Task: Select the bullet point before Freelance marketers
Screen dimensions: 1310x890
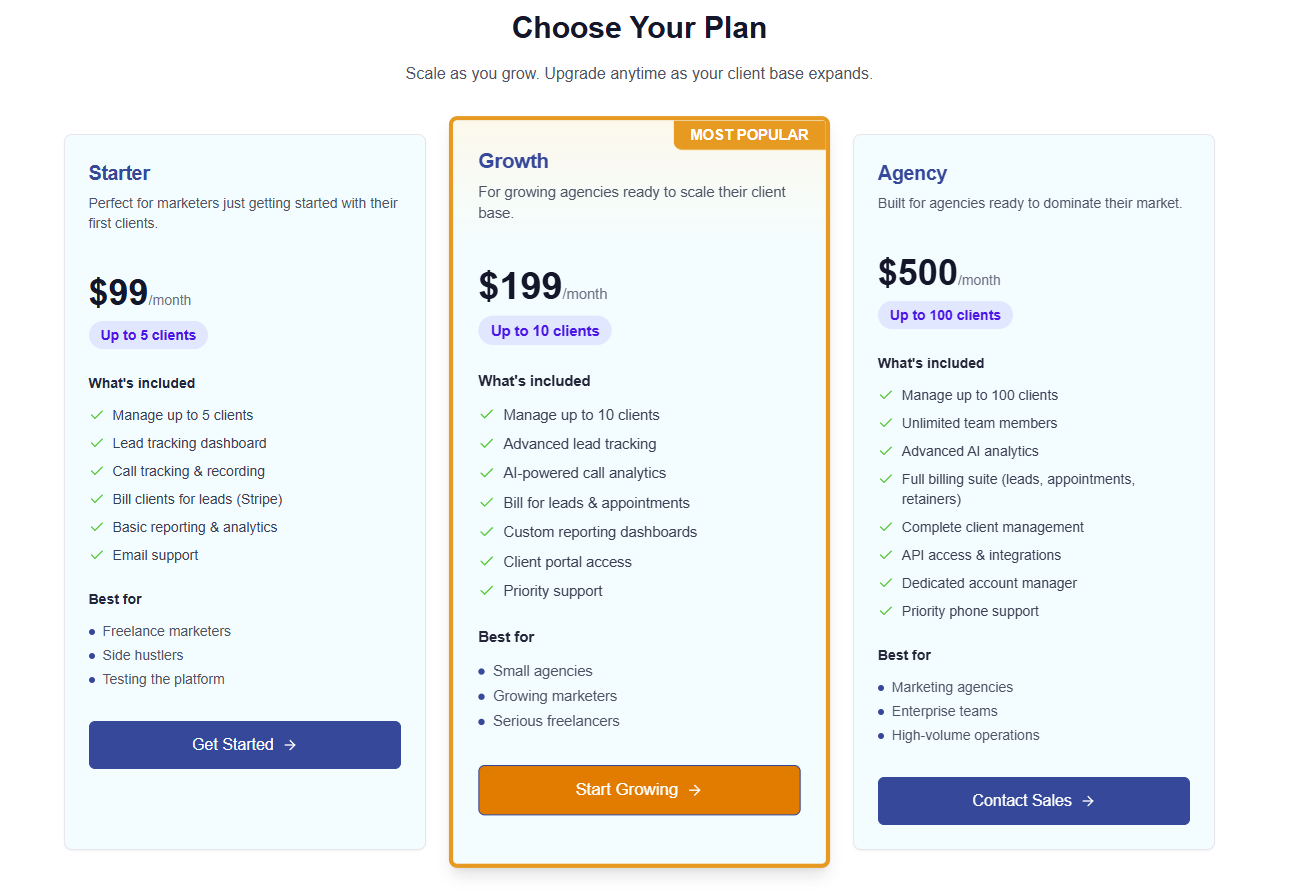Action: pyautogui.click(x=91, y=631)
